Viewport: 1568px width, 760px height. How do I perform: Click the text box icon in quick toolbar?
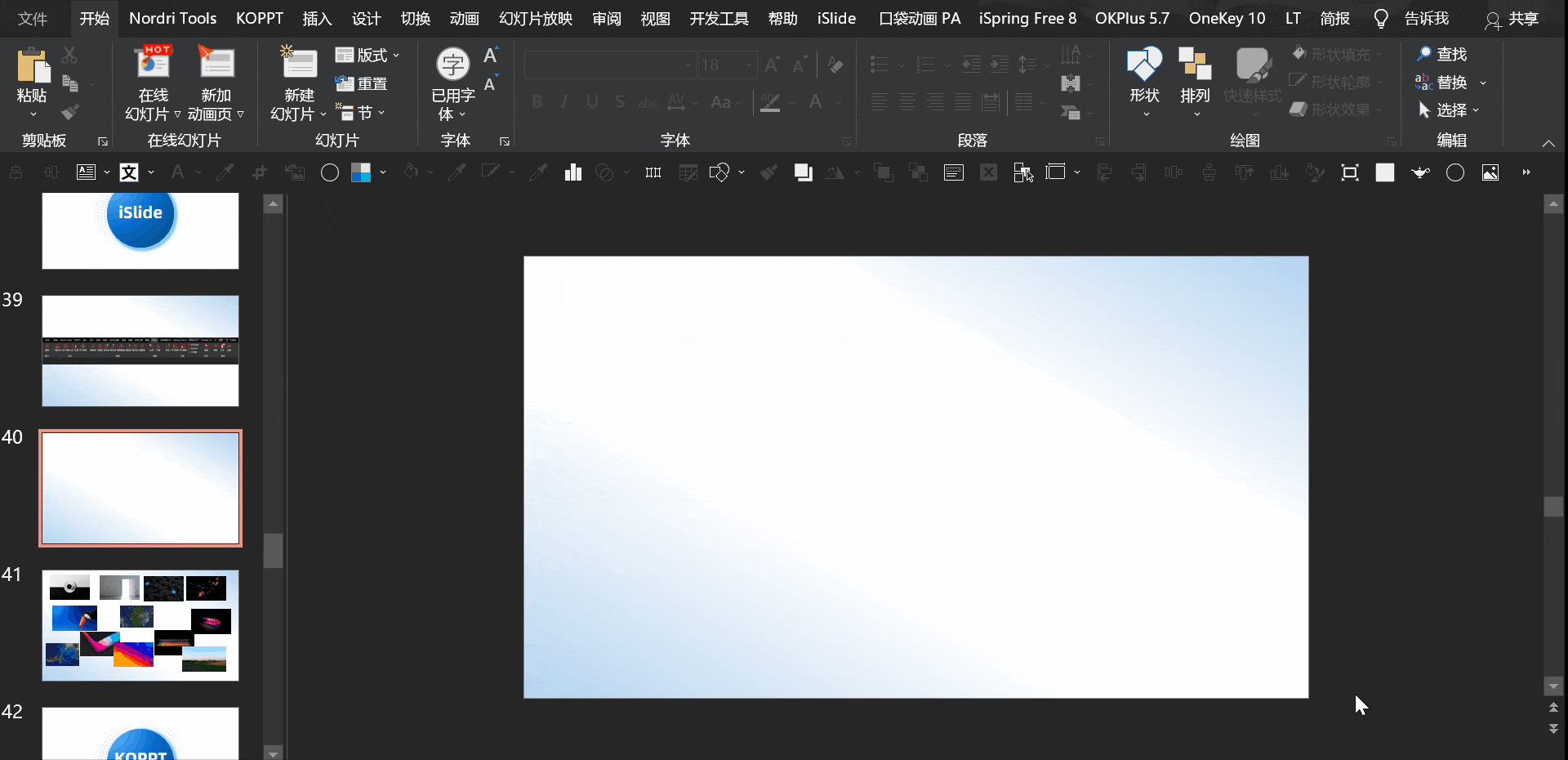tap(86, 172)
